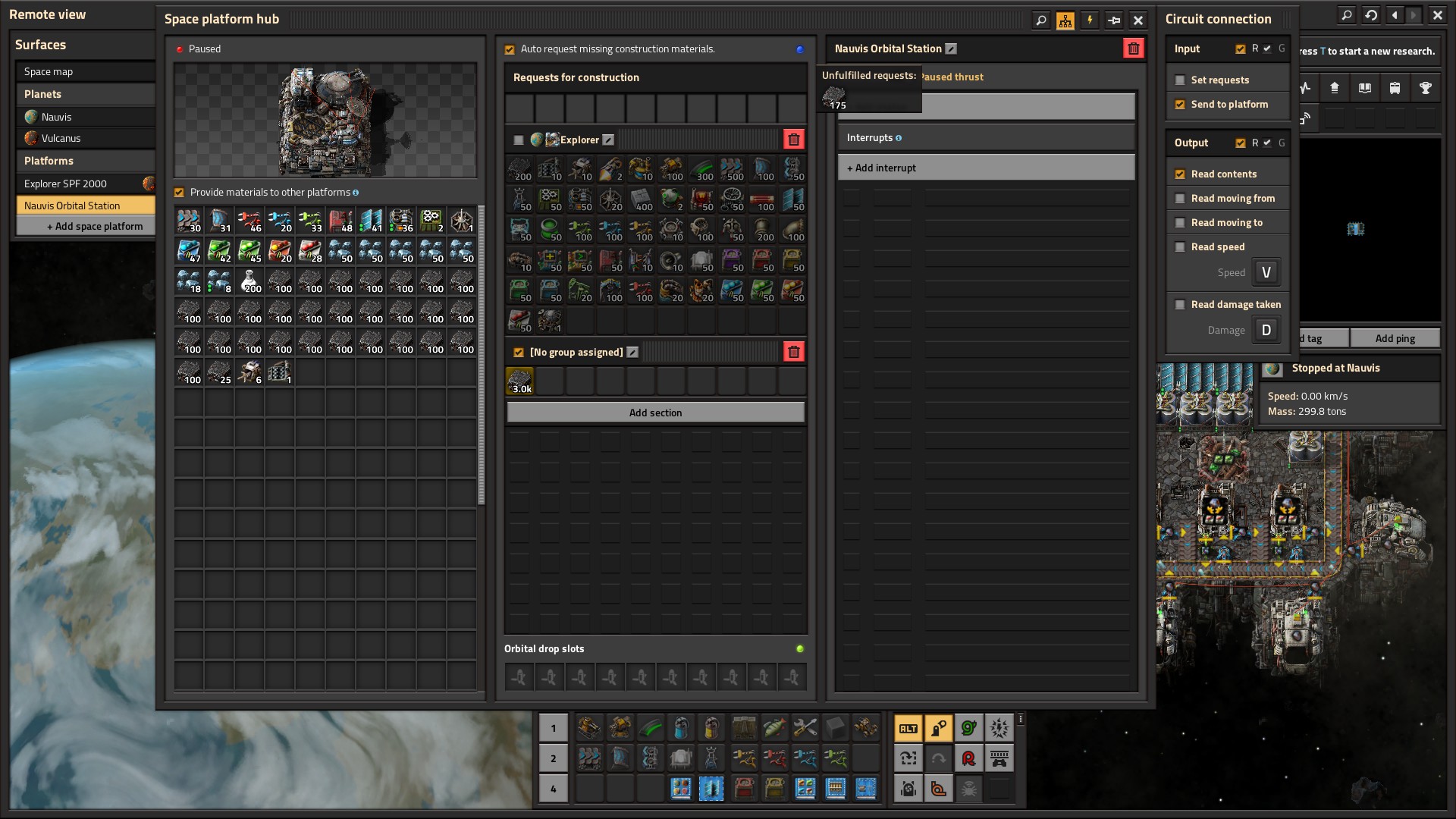The height and width of the screenshot is (819, 1456).
Task: Enable the Read damage taken checkbox
Action: tap(1180, 305)
